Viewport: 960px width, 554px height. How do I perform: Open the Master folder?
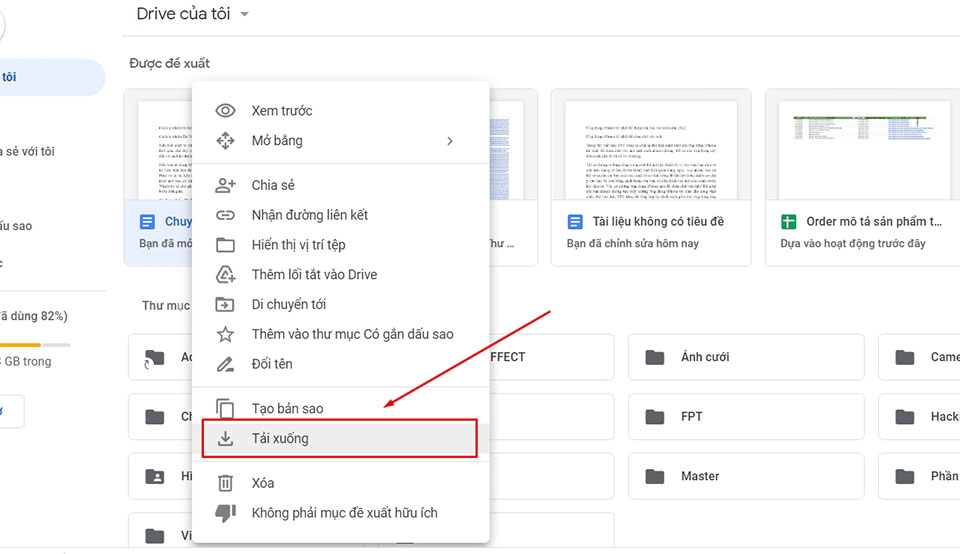746,476
